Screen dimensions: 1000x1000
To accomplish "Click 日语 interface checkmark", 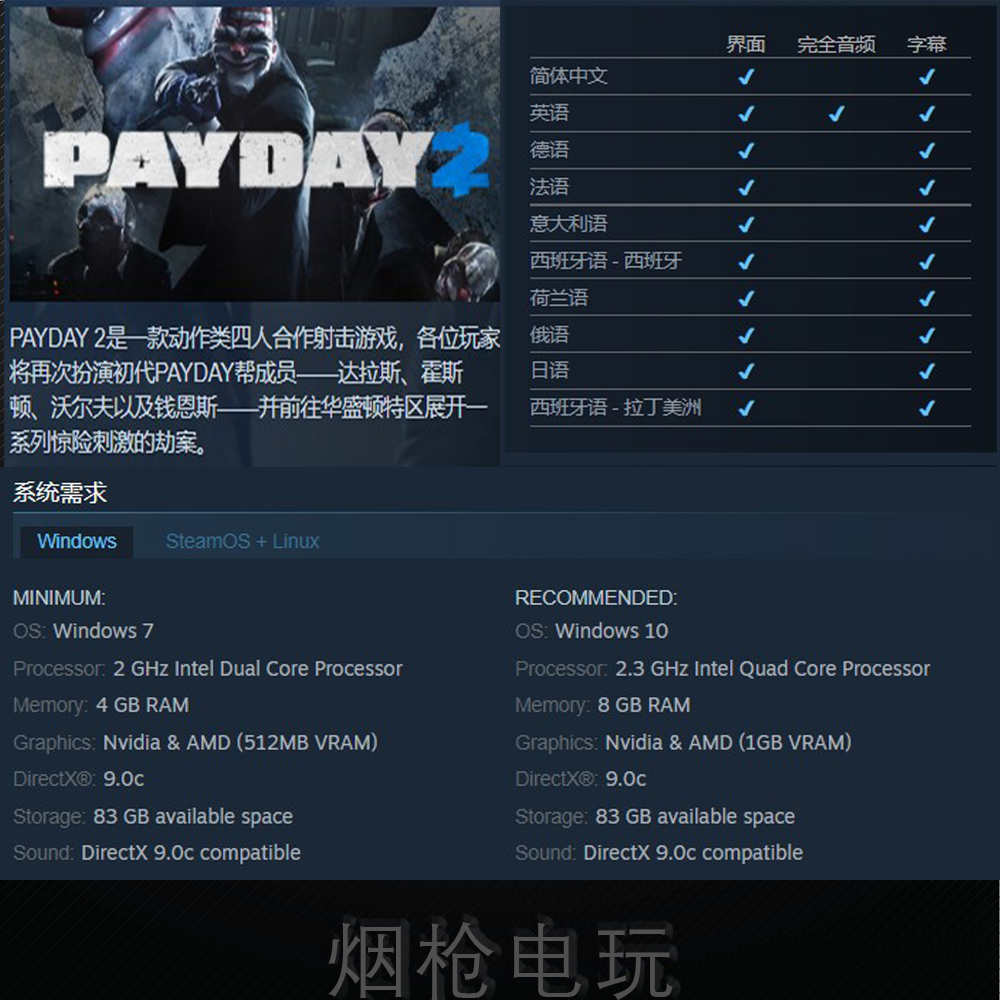I will pyautogui.click(x=746, y=371).
